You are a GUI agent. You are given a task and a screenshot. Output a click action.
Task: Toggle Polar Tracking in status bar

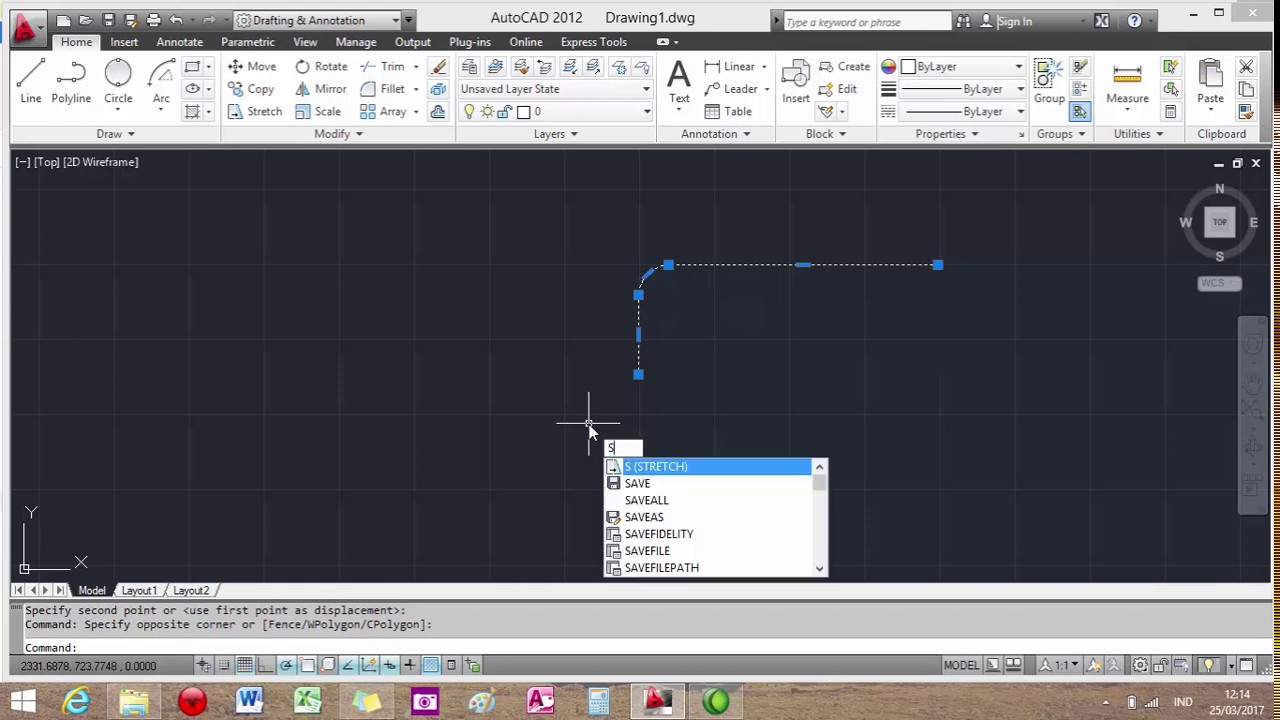[286, 665]
